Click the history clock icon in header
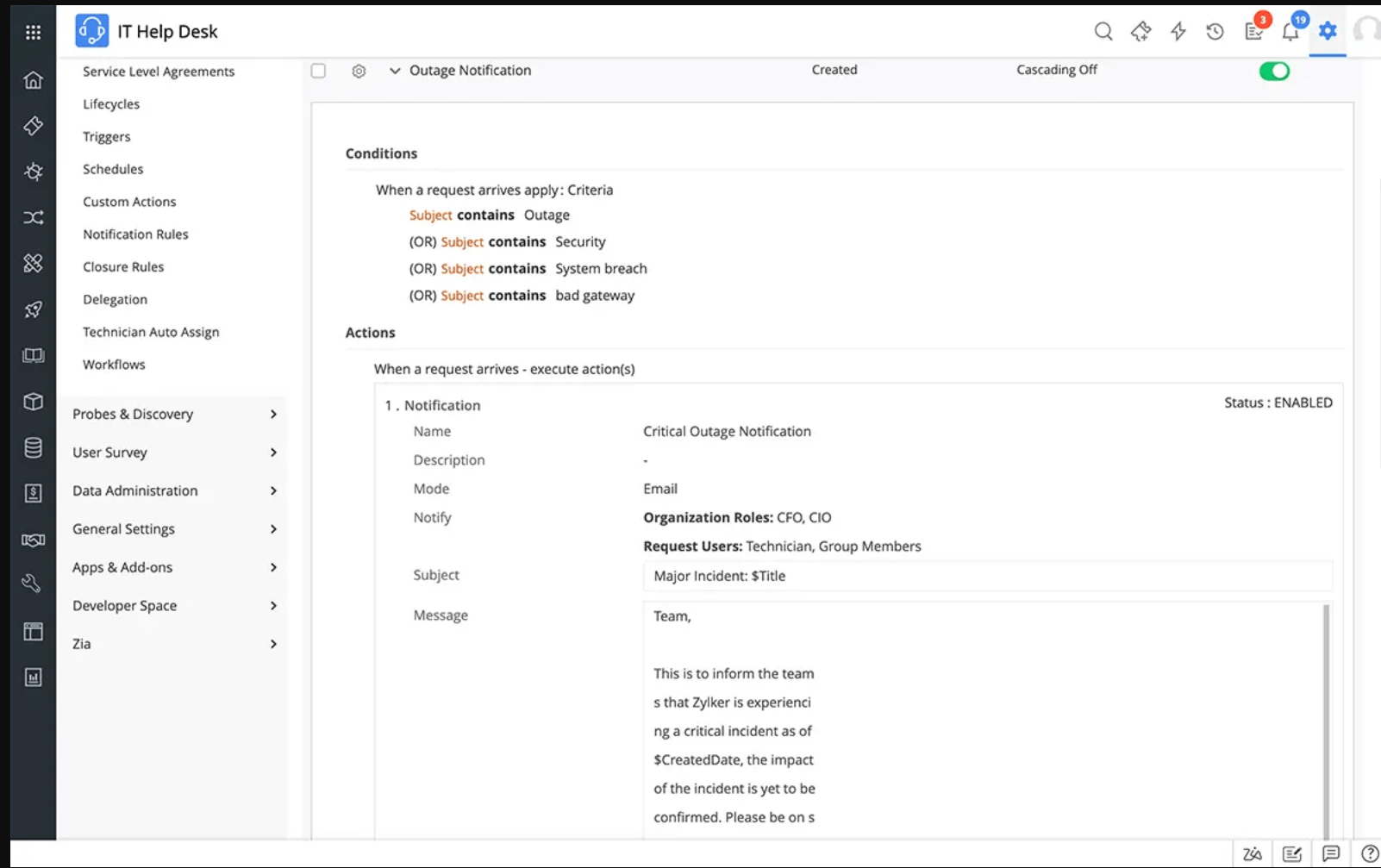Screen dimensions: 1381x868 coord(1215,32)
